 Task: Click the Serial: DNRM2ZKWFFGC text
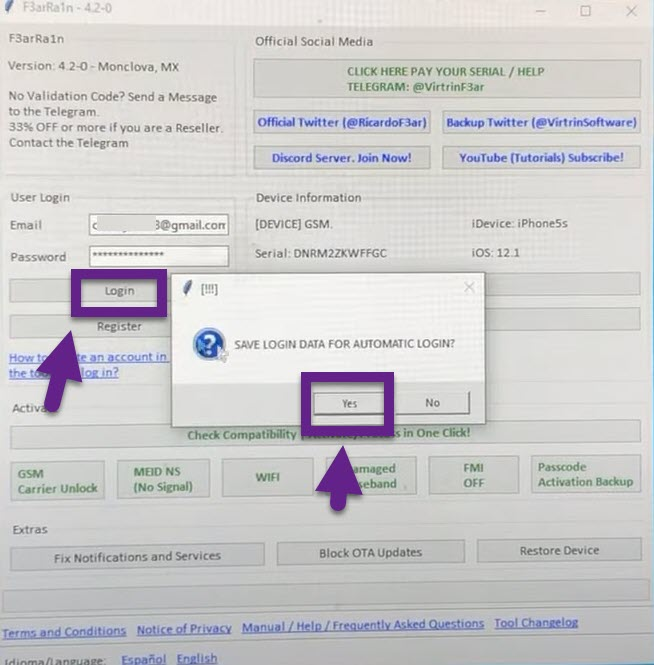[x=321, y=254]
